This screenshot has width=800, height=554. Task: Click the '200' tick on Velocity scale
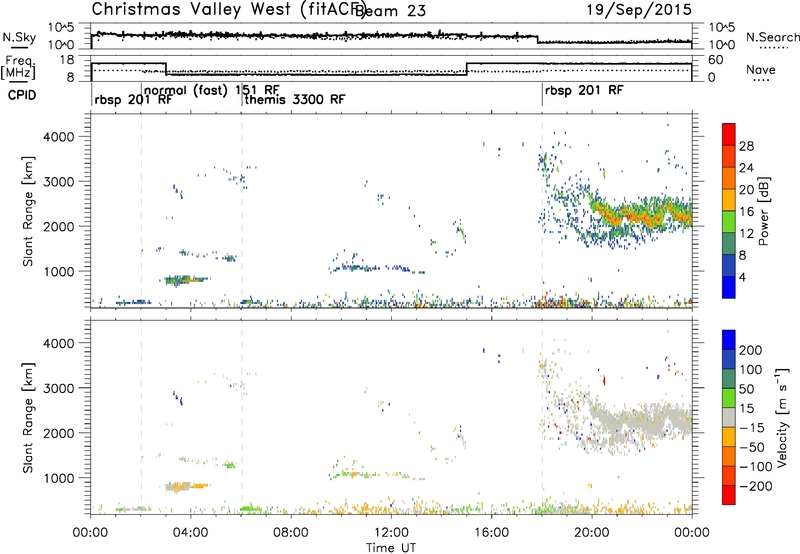(x=750, y=350)
